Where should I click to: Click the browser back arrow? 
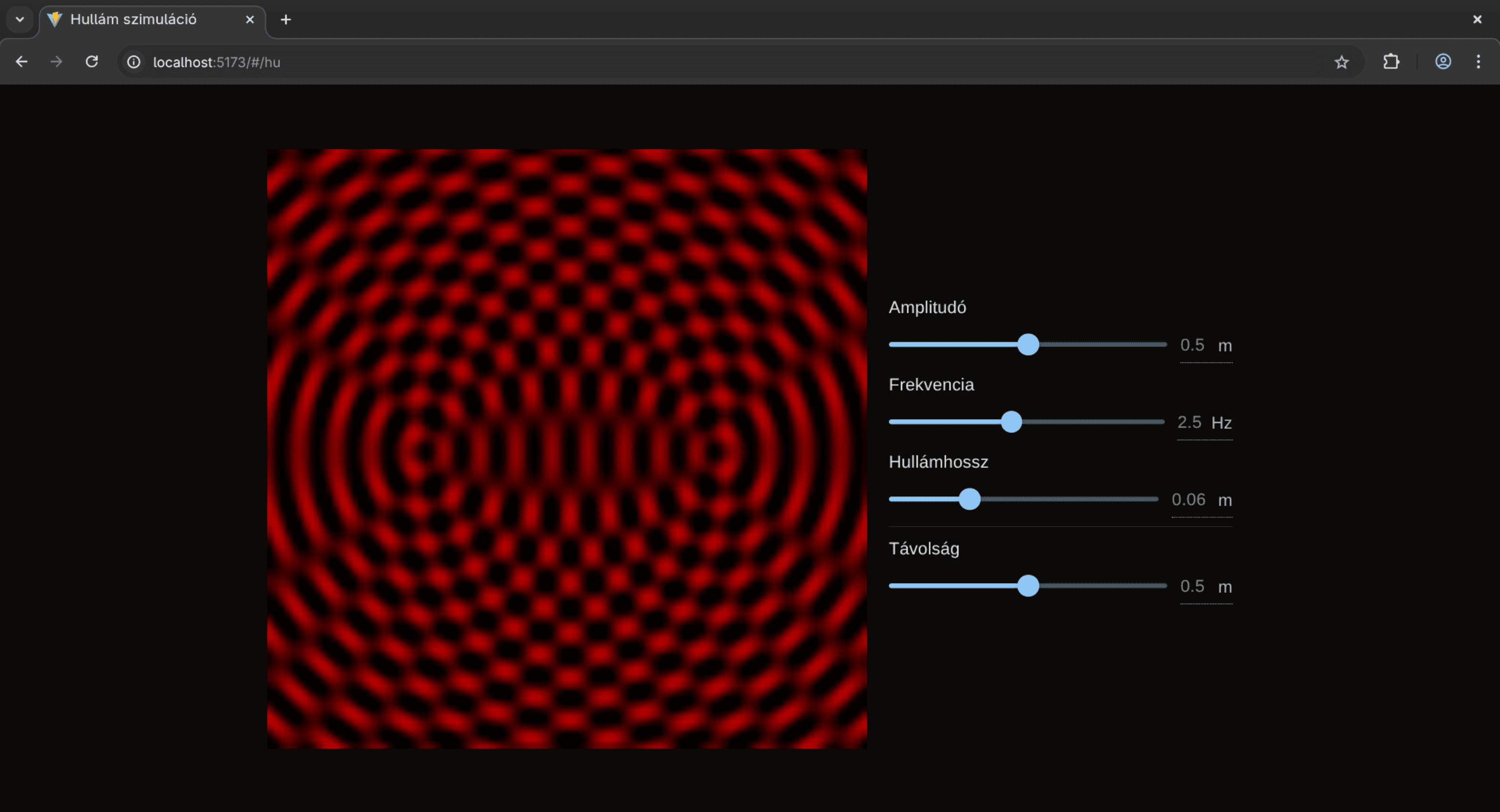point(21,61)
